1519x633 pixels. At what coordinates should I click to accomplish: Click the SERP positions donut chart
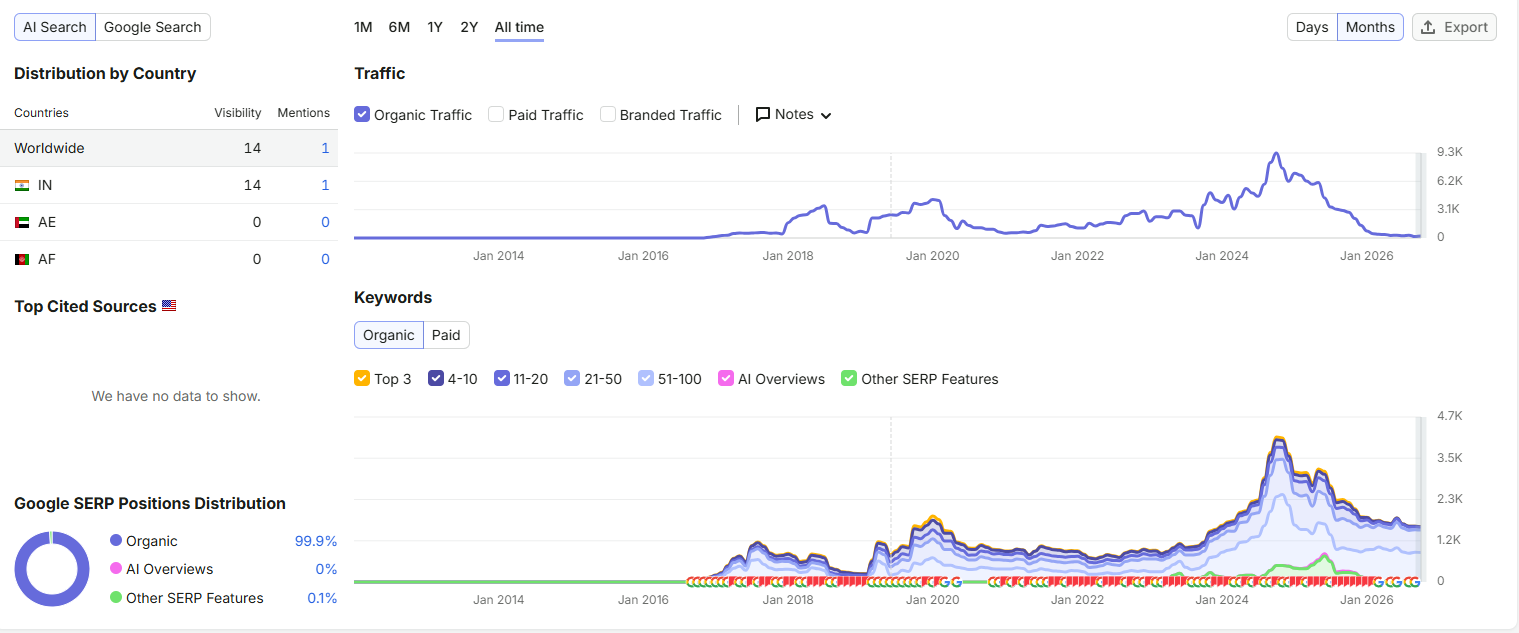pos(52,568)
